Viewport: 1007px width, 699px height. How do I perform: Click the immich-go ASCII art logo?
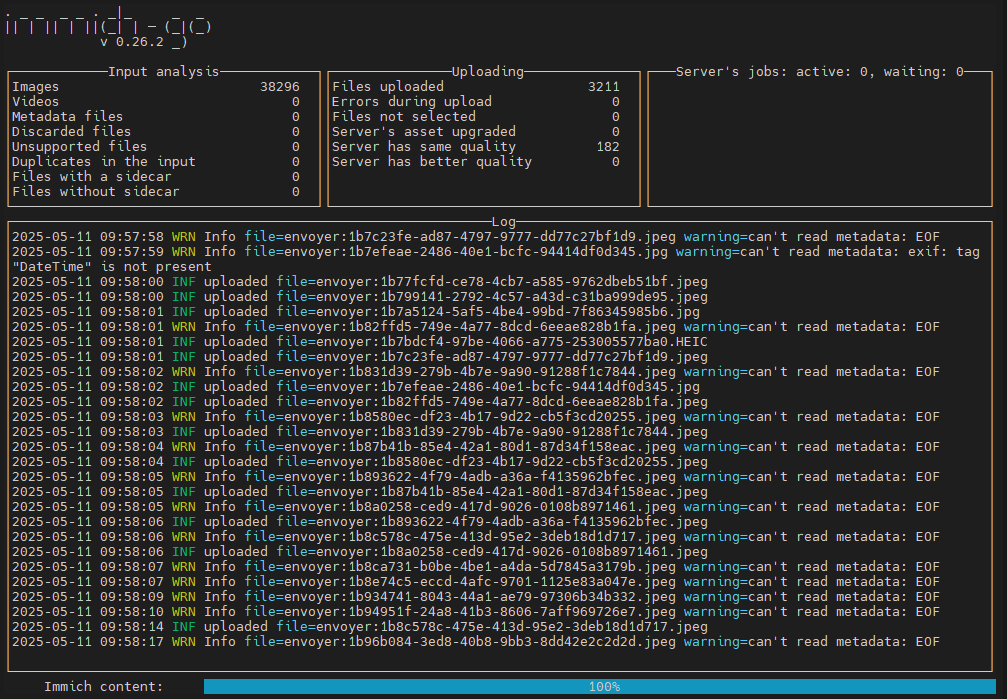(108, 26)
